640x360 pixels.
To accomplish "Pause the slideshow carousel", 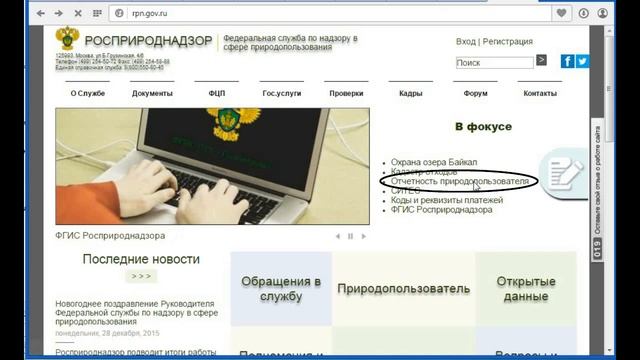I will pos(350,236).
